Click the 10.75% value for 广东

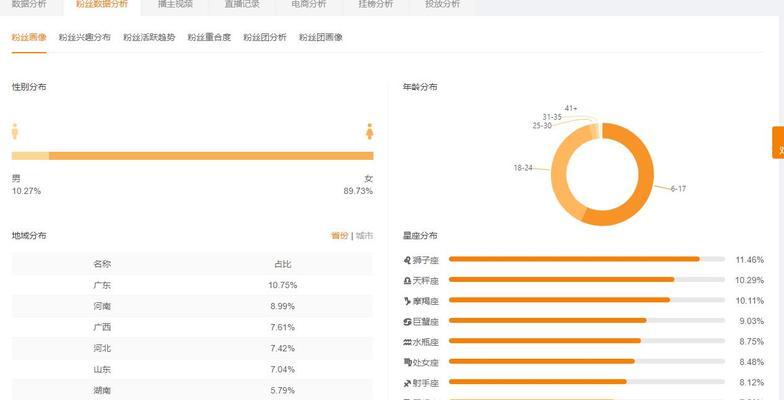pyautogui.click(x=282, y=285)
